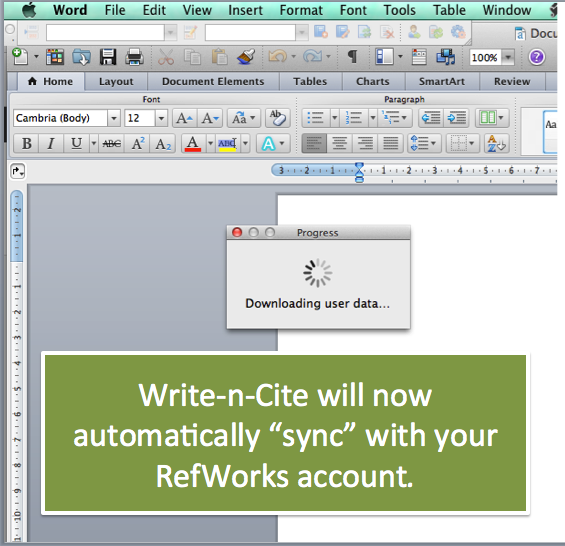Toggle Show nonprinting paragraph marks
Screen dimensions: 565x546
click(x=352, y=57)
